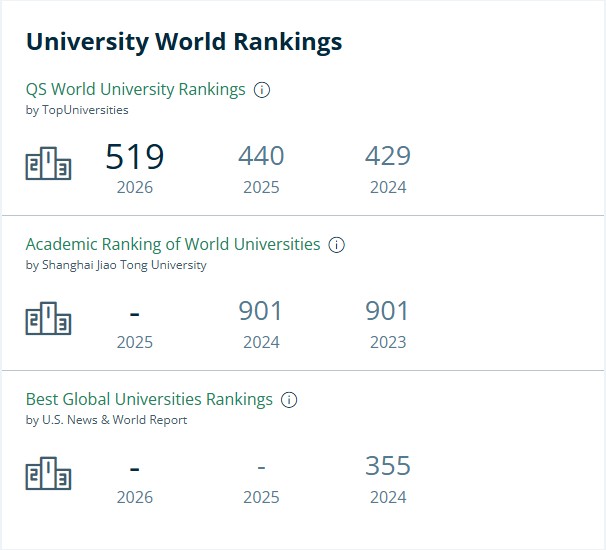Image resolution: width=606 pixels, height=550 pixels.
Task: Click the 2026 year label under 519
Action: click(x=135, y=187)
